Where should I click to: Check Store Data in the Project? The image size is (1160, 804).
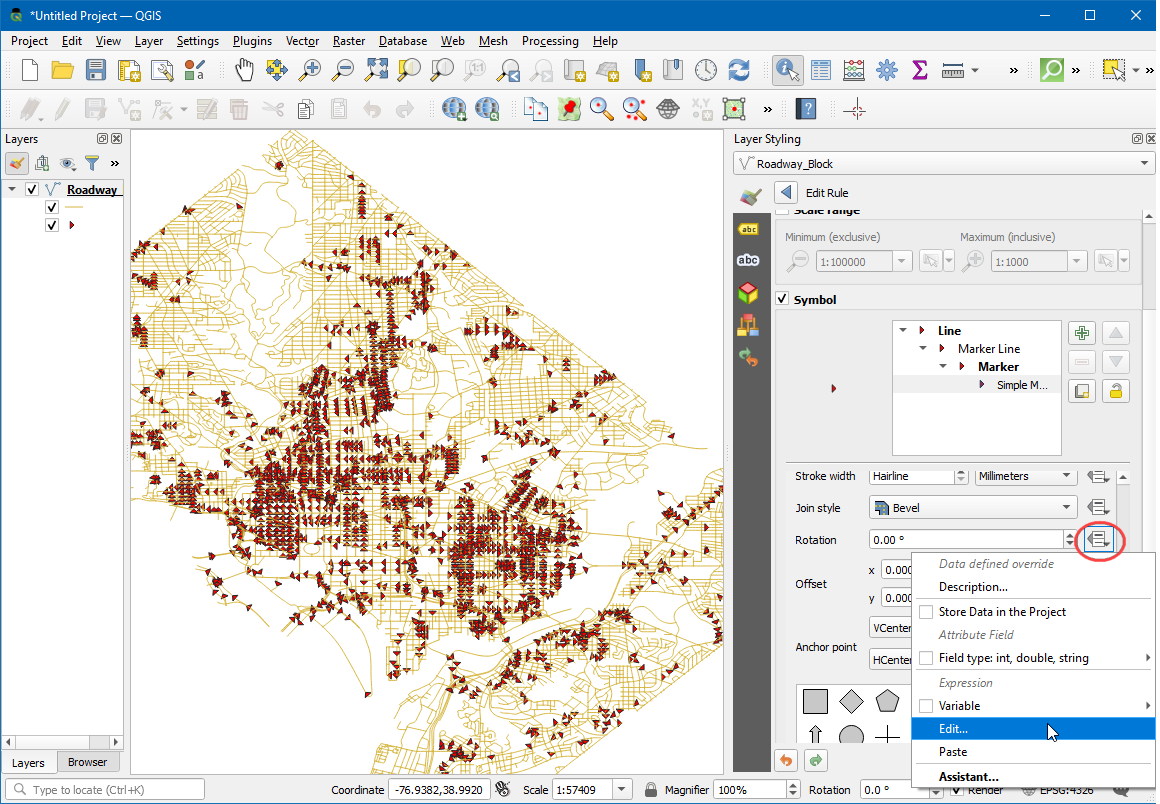click(x=926, y=612)
